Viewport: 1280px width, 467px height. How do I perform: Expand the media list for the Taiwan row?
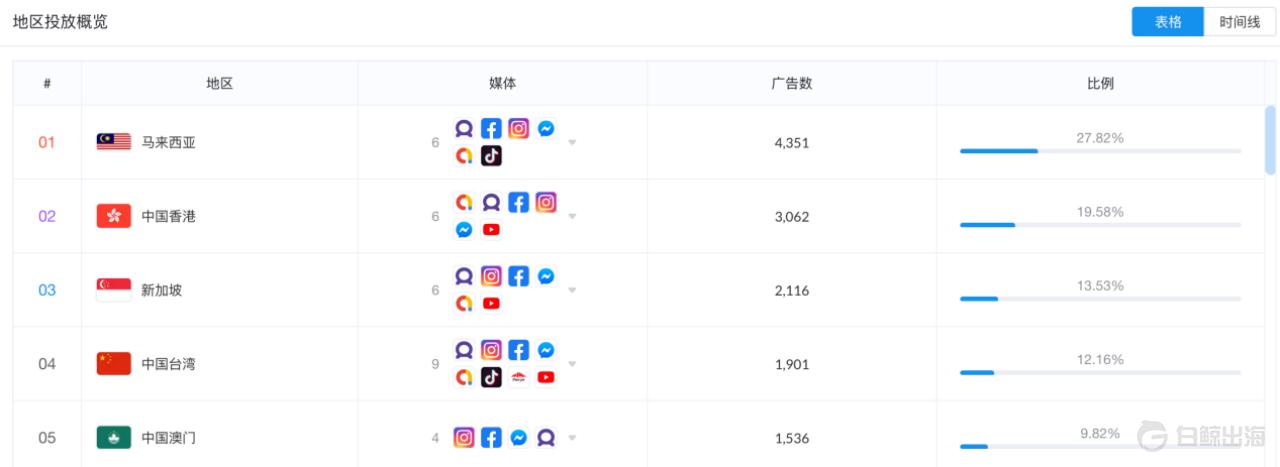(573, 364)
